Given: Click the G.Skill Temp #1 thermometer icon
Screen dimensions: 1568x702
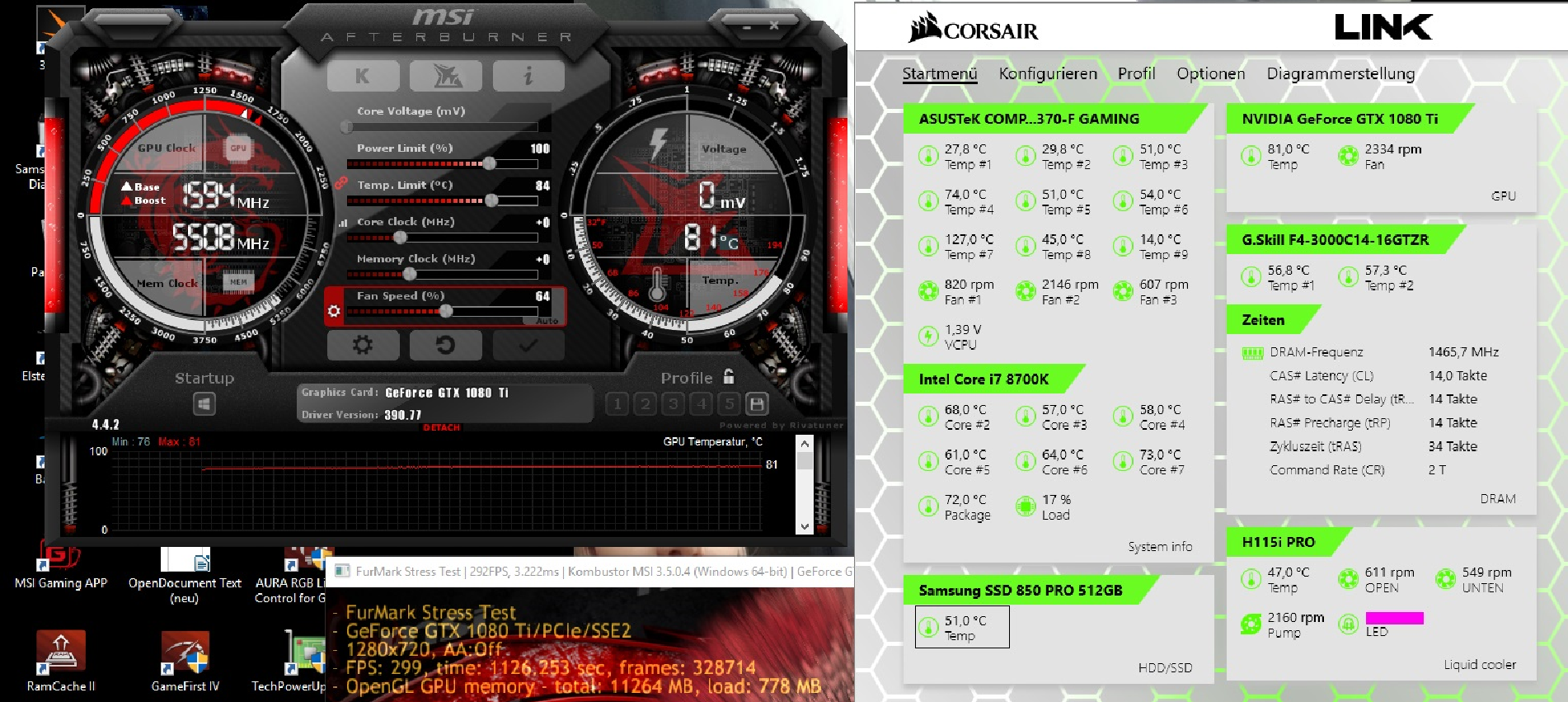Looking at the screenshot, I should click(1251, 277).
